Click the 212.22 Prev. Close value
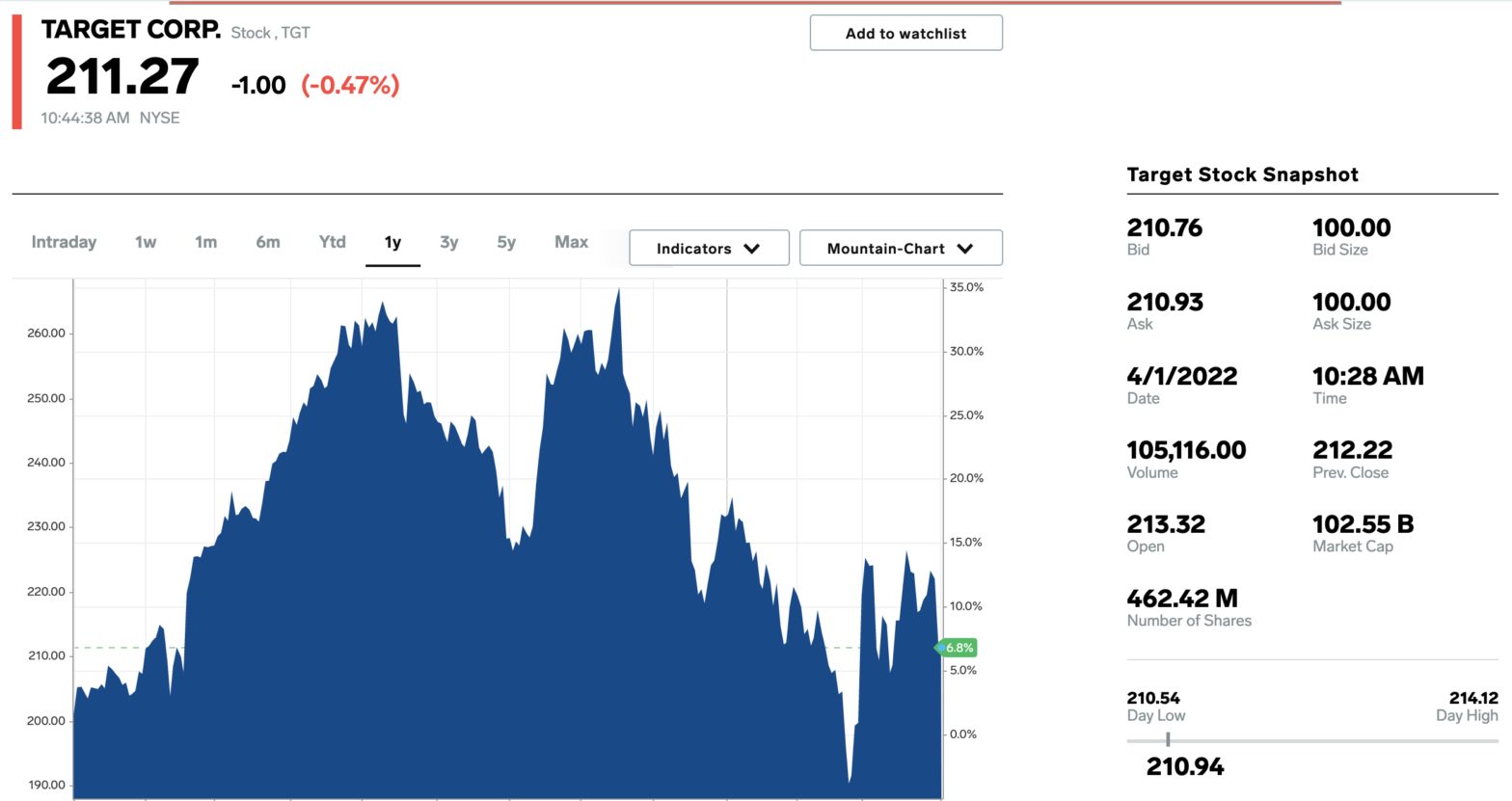Screen dimensions: 1512x801 click(x=1352, y=450)
